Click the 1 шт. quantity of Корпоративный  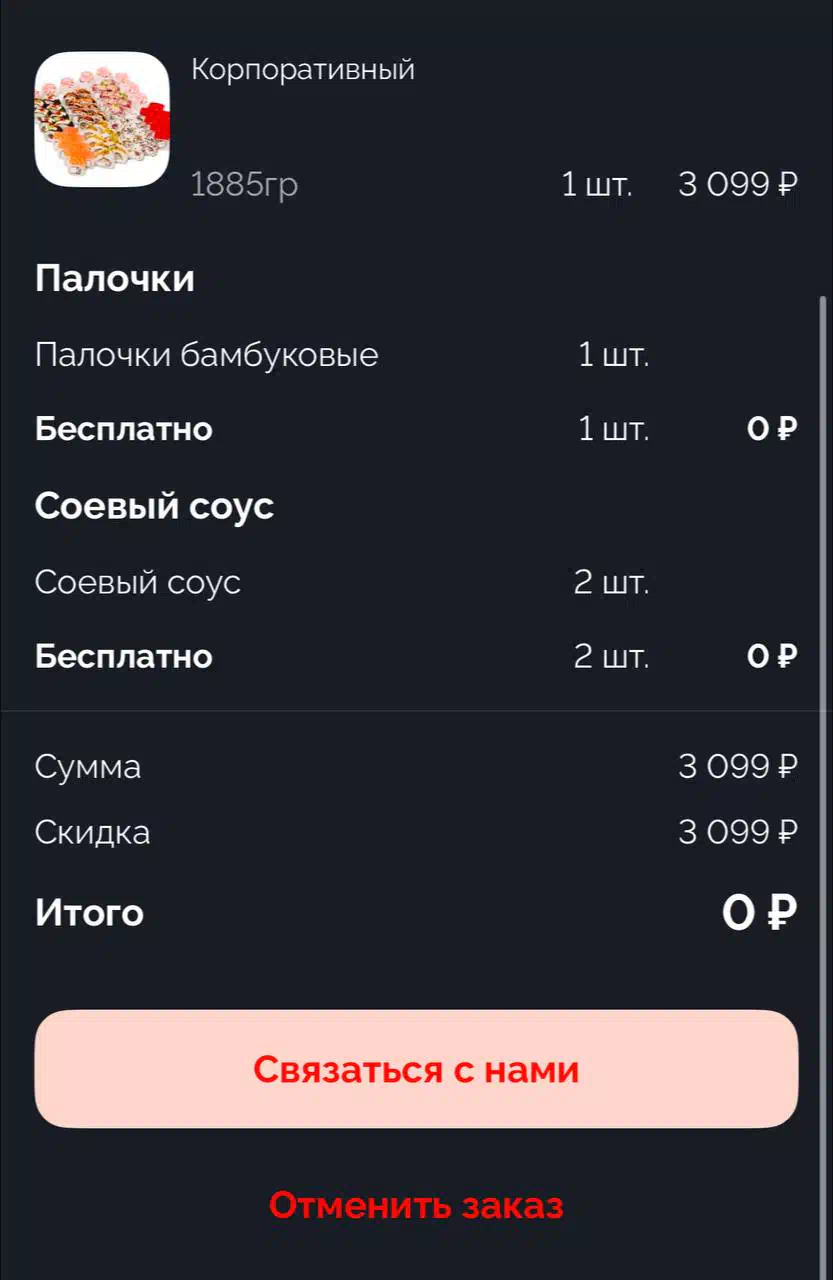tap(597, 185)
